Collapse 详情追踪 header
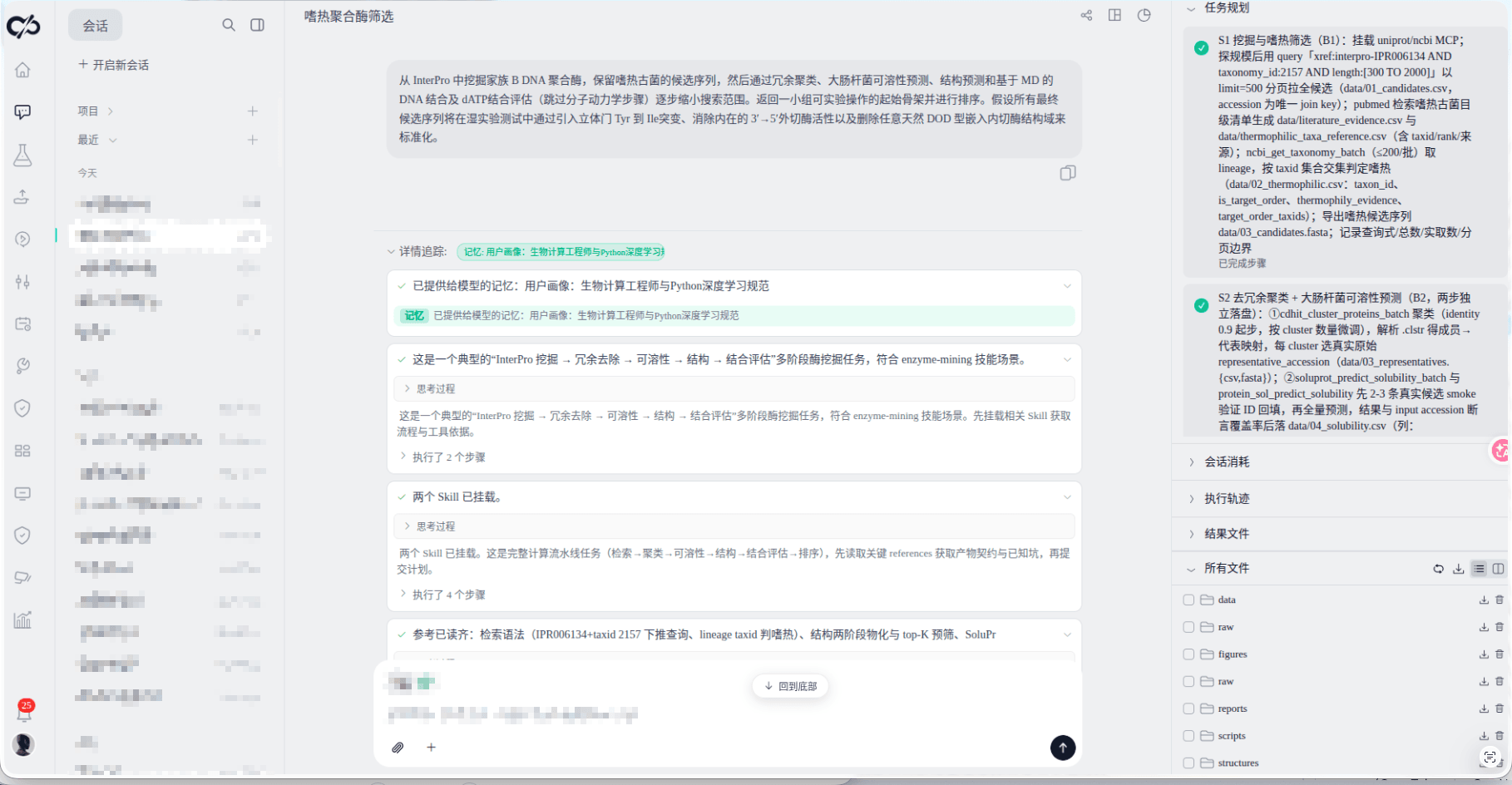Viewport: 1512px width, 785px height. pos(418,251)
